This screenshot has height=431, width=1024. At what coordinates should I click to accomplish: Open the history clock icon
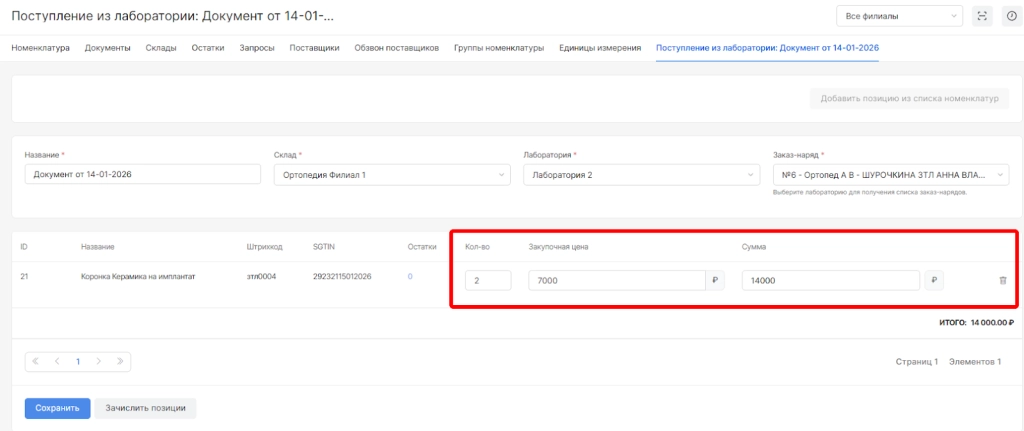(x=1010, y=16)
